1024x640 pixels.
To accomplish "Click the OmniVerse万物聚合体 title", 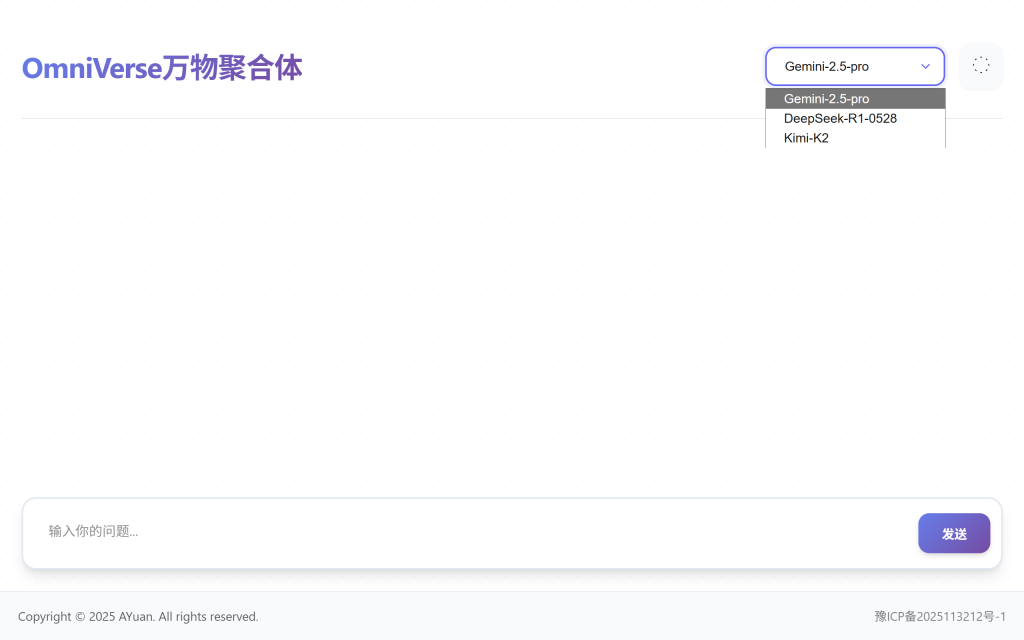I will pos(162,68).
